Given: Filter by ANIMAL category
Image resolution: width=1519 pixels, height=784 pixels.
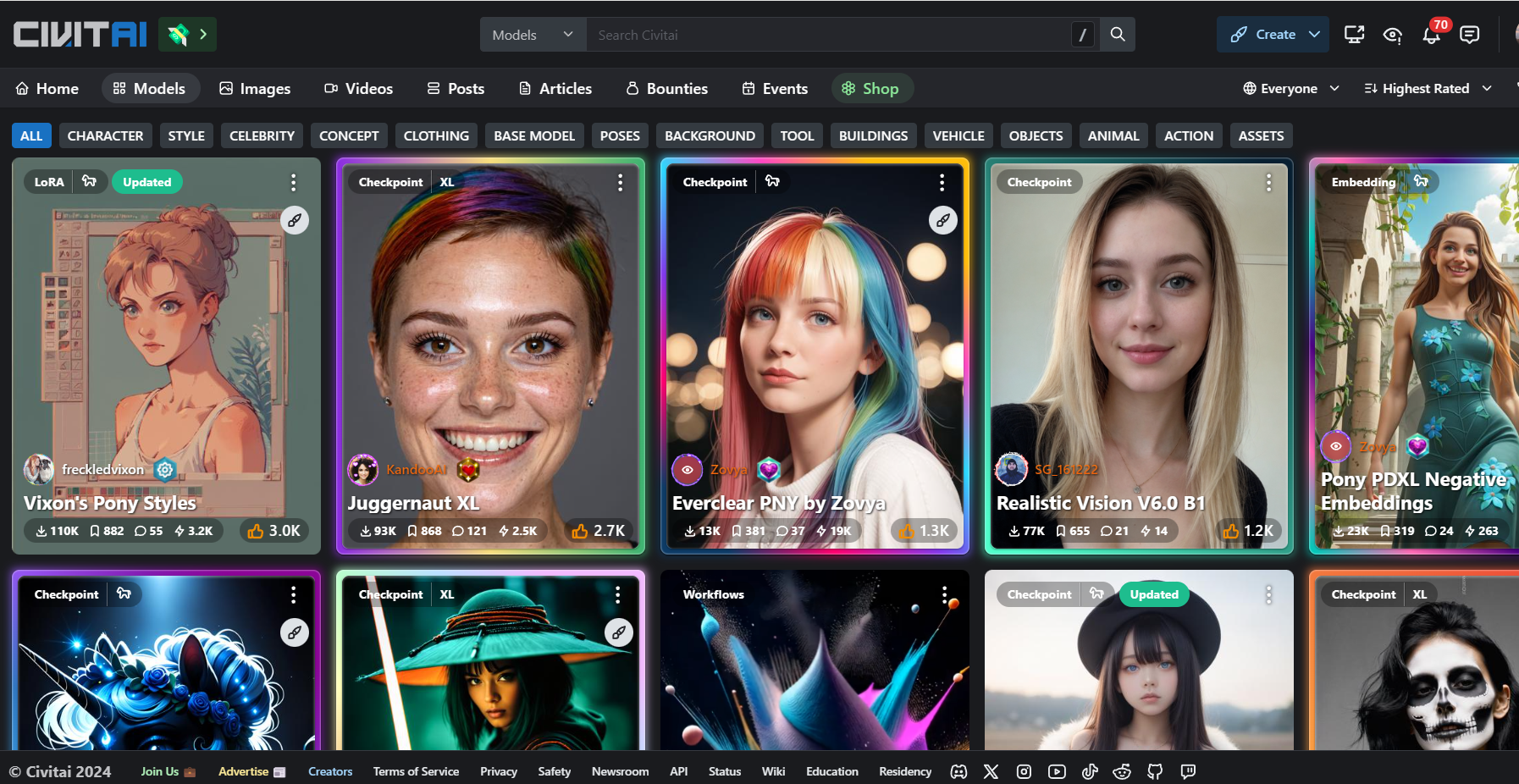Looking at the screenshot, I should click(1113, 135).
